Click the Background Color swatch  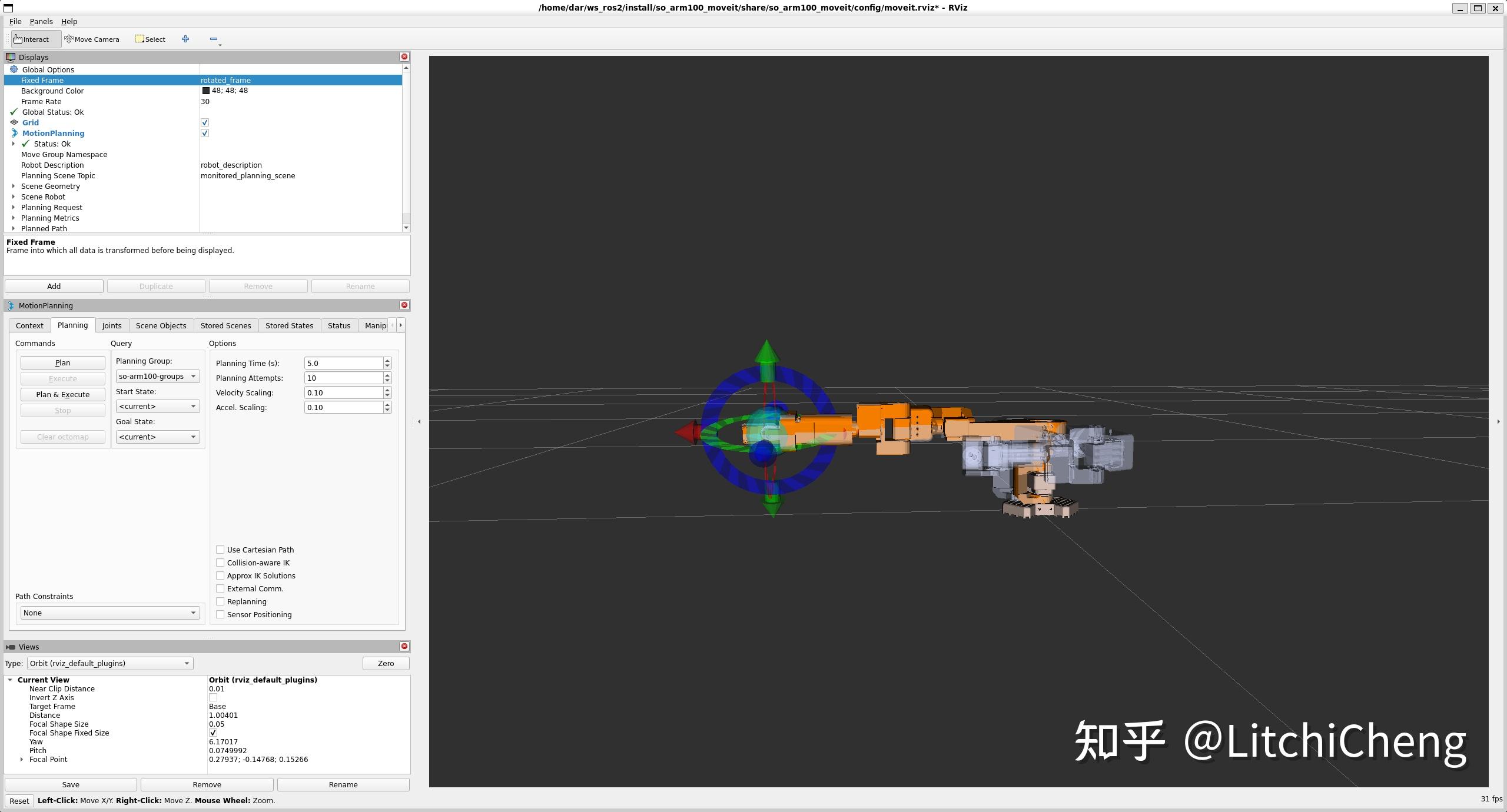coord(206,91)
